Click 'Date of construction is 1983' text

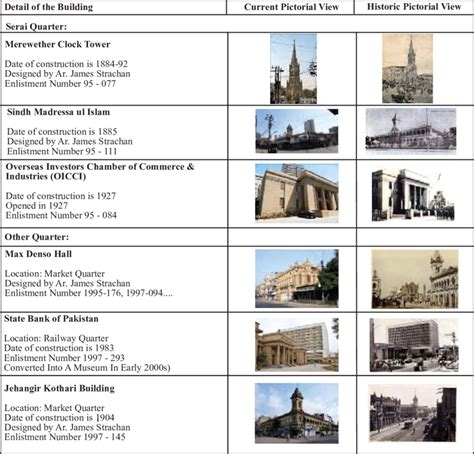(x=59, y=348)
